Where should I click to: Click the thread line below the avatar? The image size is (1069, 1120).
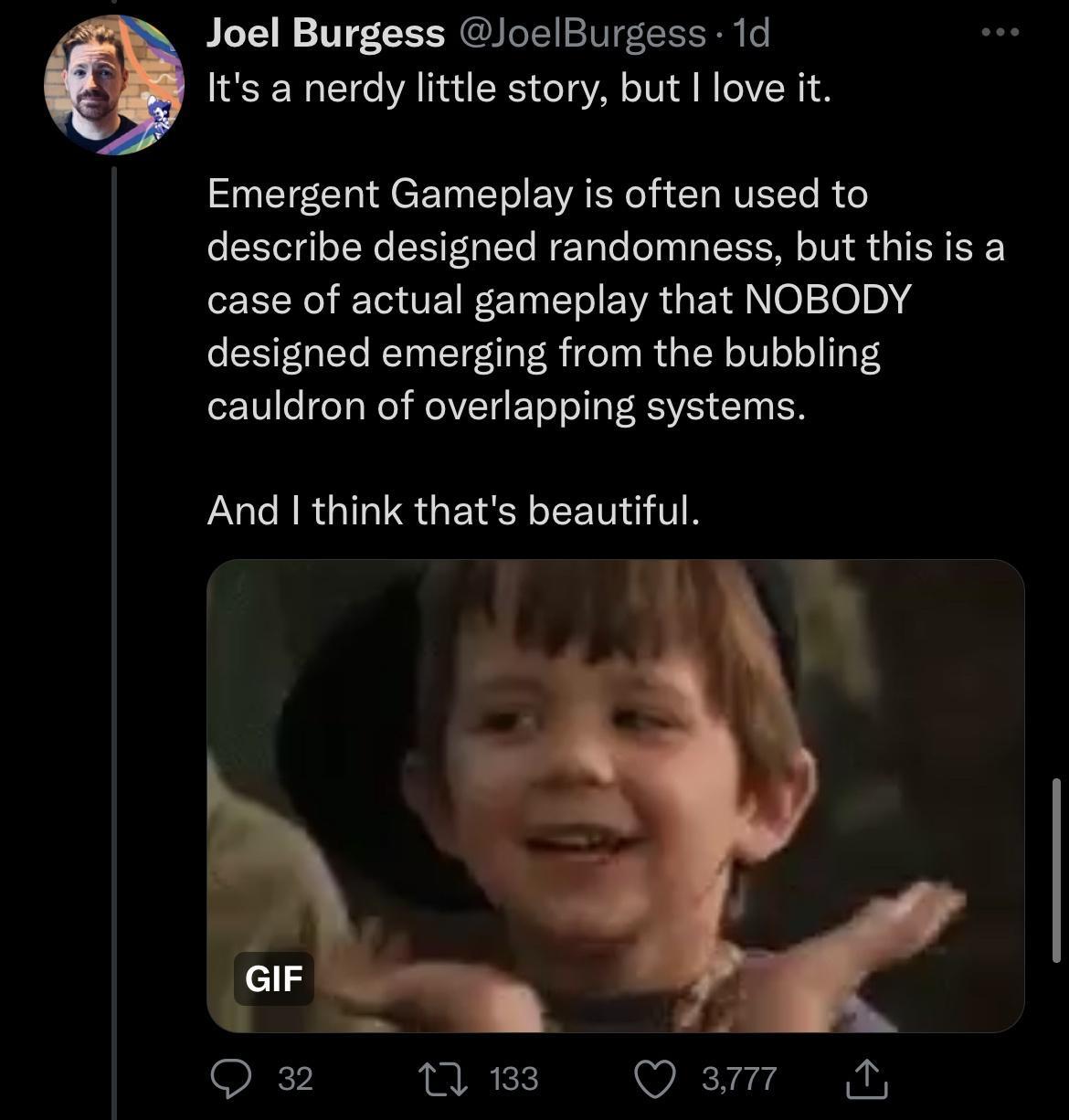point(114,639)
